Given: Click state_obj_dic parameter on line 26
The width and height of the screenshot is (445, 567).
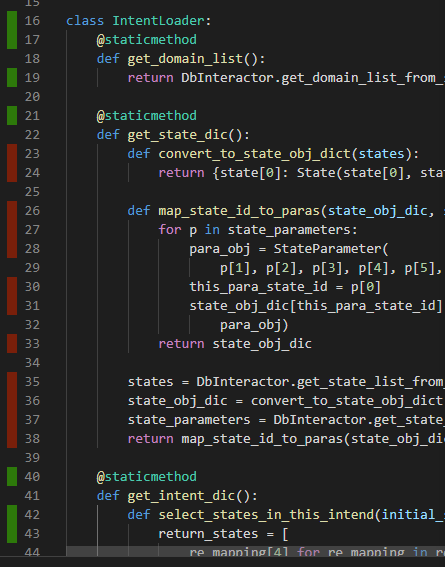Looking at the screenshot, I should tap(377, 210).
